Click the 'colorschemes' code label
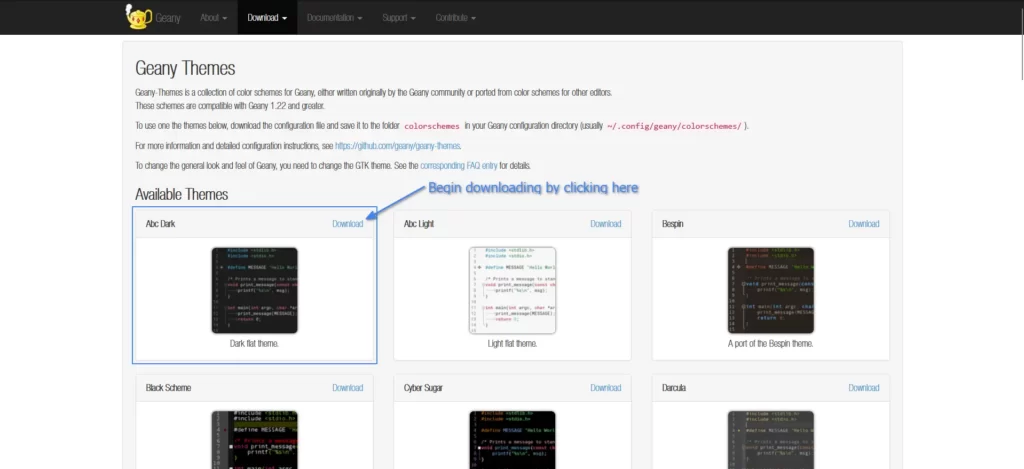This screenshot has width=1024, height=469. tap(432, 126)
